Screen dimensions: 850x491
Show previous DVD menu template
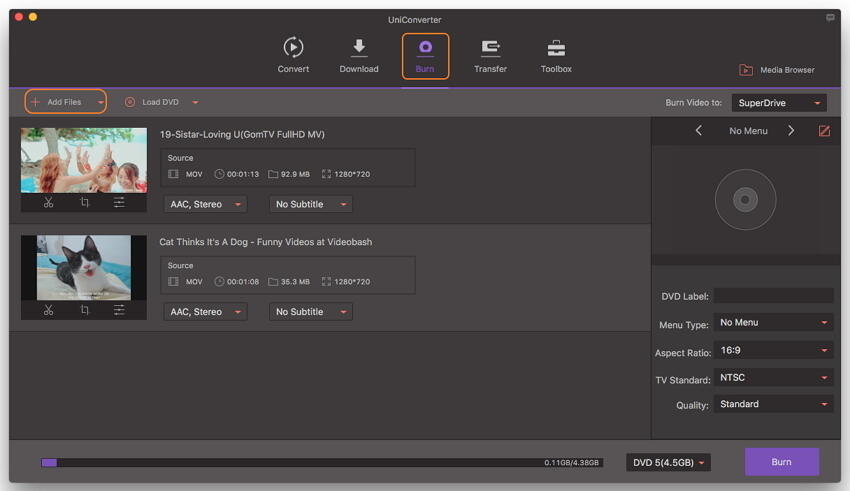[699, 131]
